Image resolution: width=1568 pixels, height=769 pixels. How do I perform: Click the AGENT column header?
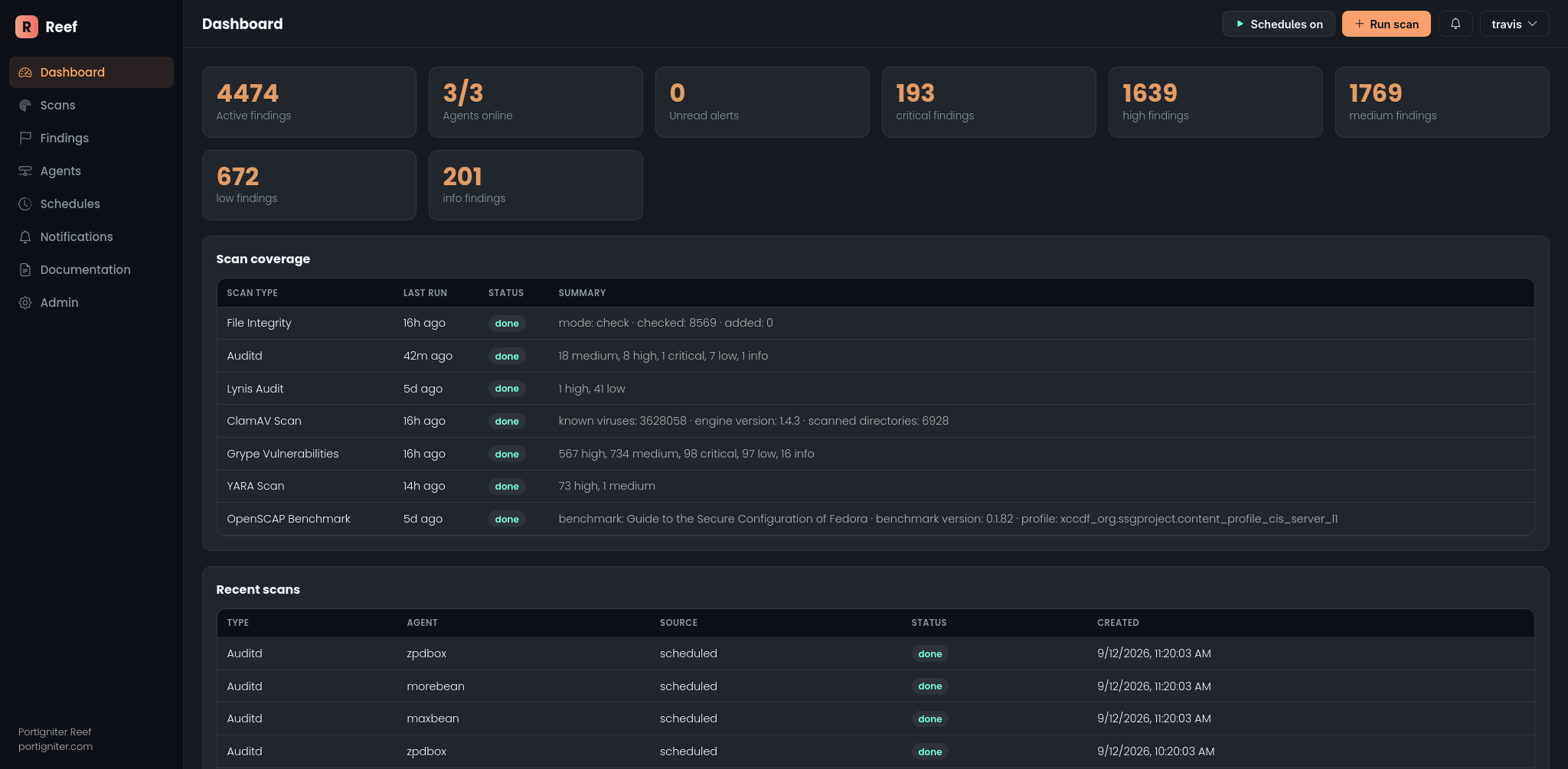422,623
